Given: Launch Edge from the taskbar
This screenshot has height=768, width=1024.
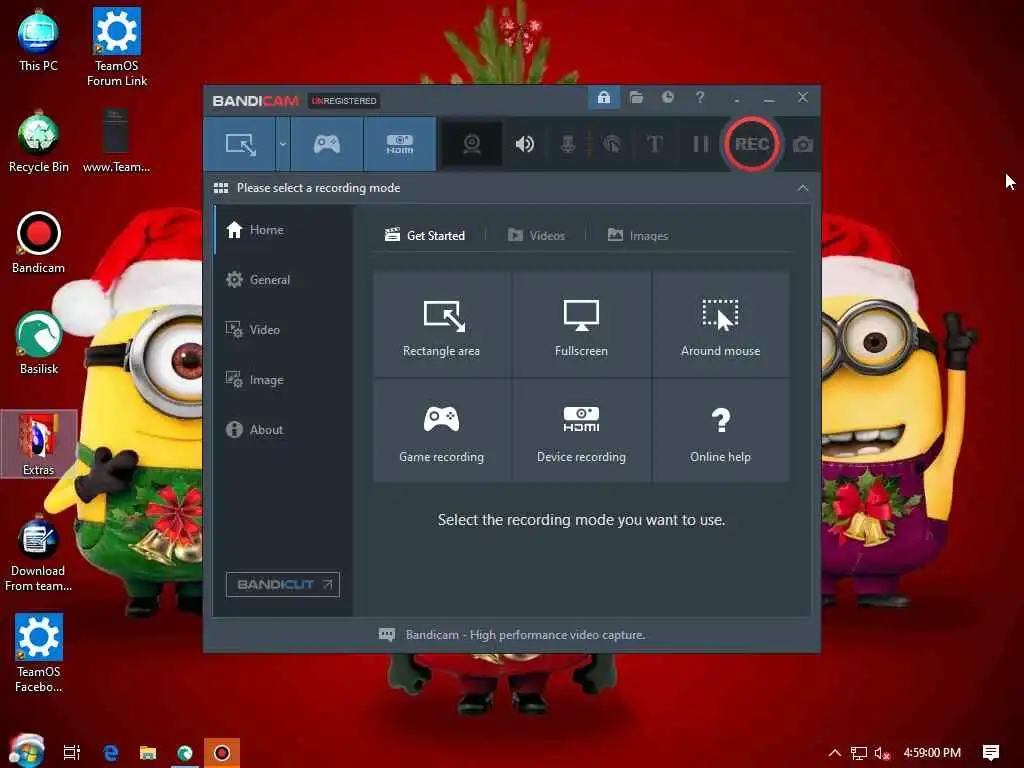Looking at the screenshot, I should pyautogui.click(x=111, y=753).
